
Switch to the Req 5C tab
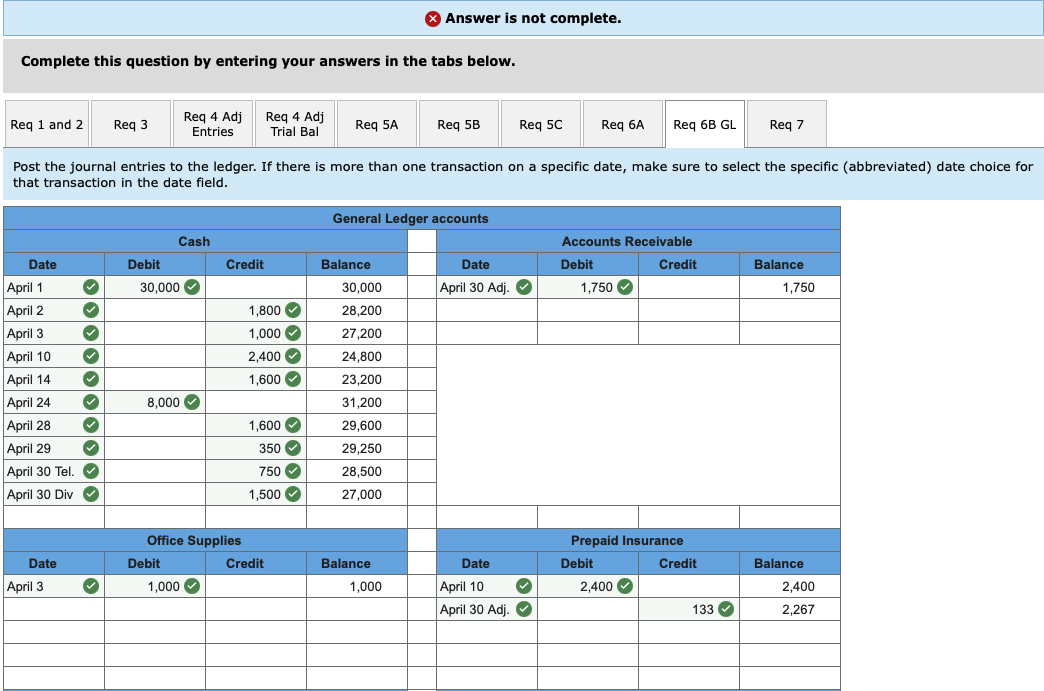click(541, 124)
